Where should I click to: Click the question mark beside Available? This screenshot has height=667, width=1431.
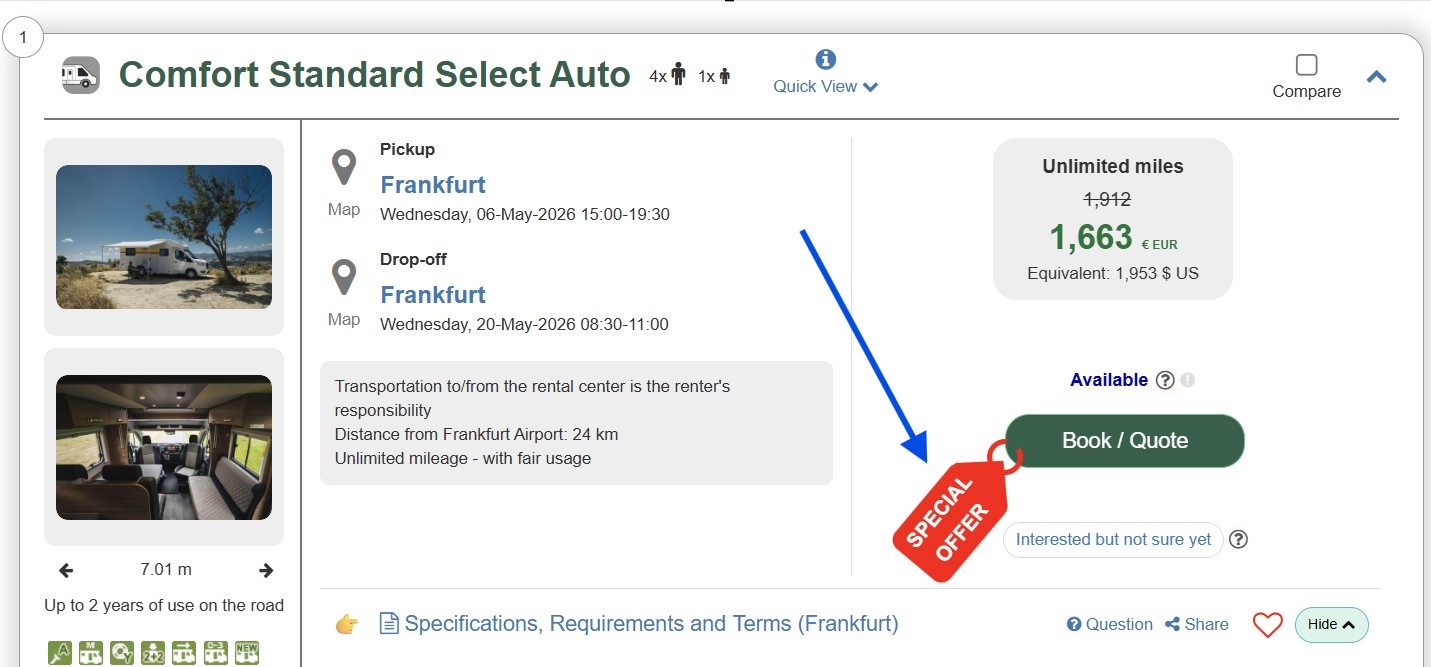point(1165,380)
